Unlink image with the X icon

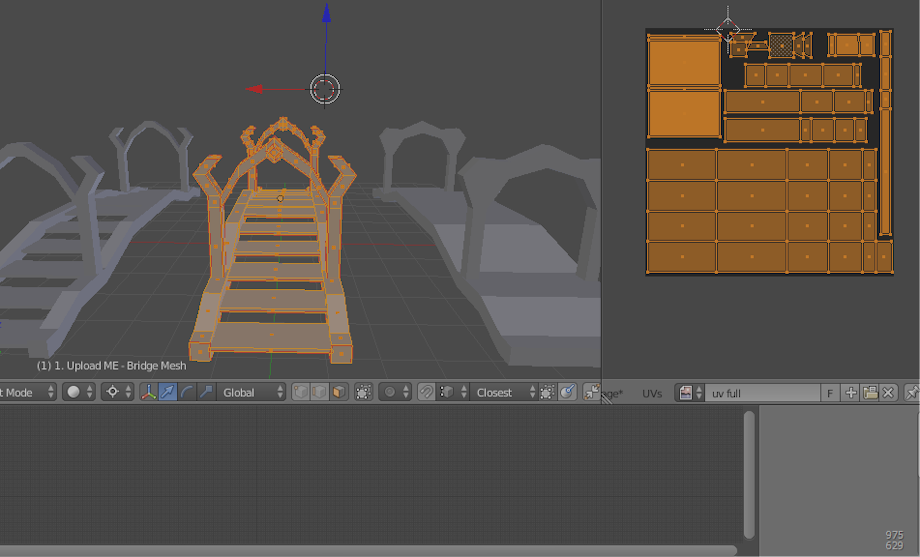(x=887, y=394)
